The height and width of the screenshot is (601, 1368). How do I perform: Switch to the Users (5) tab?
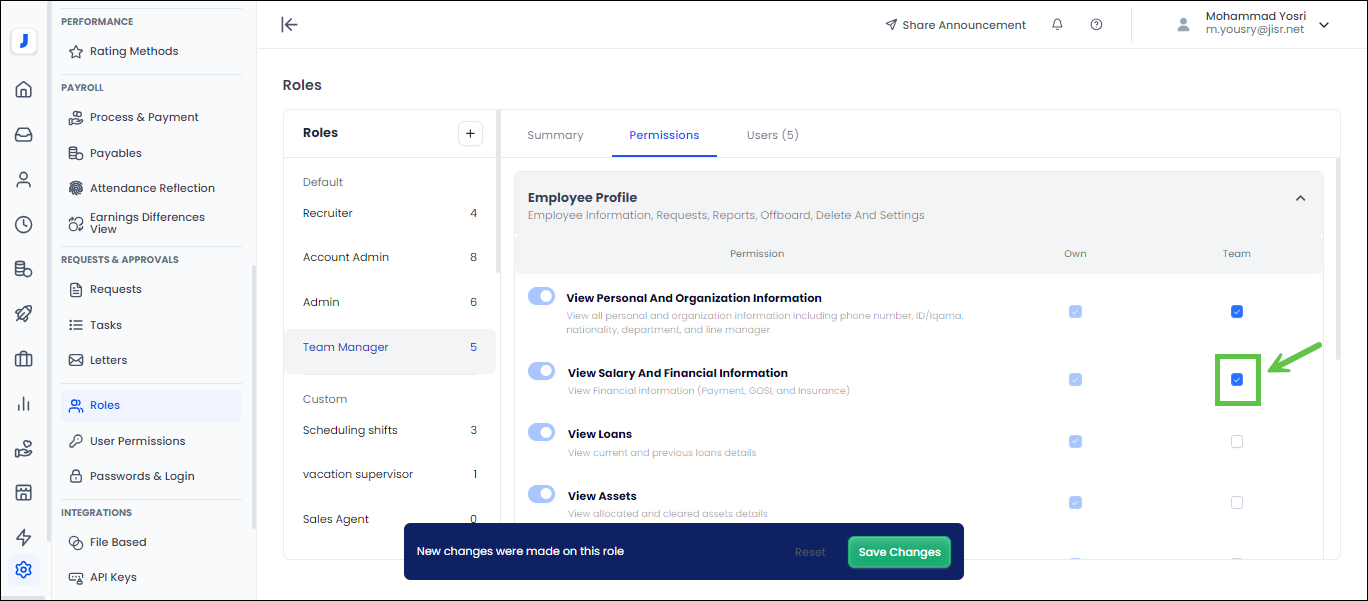coord(772,134)
